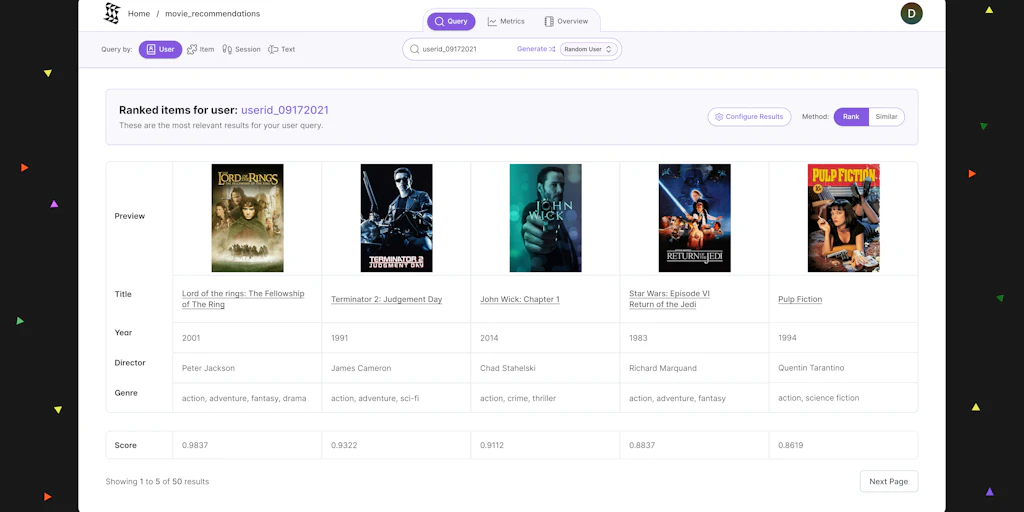The image size is (1024, 512).
Task: Open Star Wars Return of the Jedi link
Action: (669, 299)
